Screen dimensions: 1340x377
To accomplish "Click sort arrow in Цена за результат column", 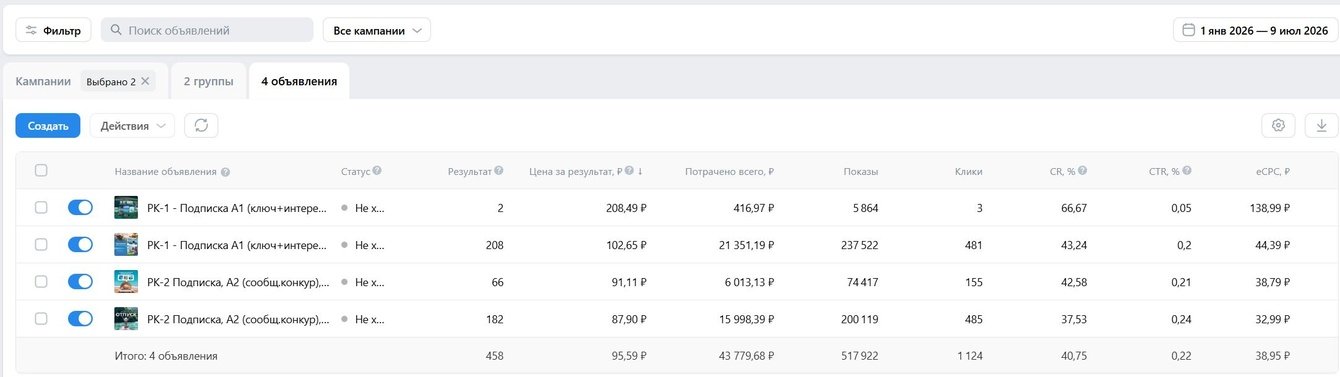I will point(640,171).
